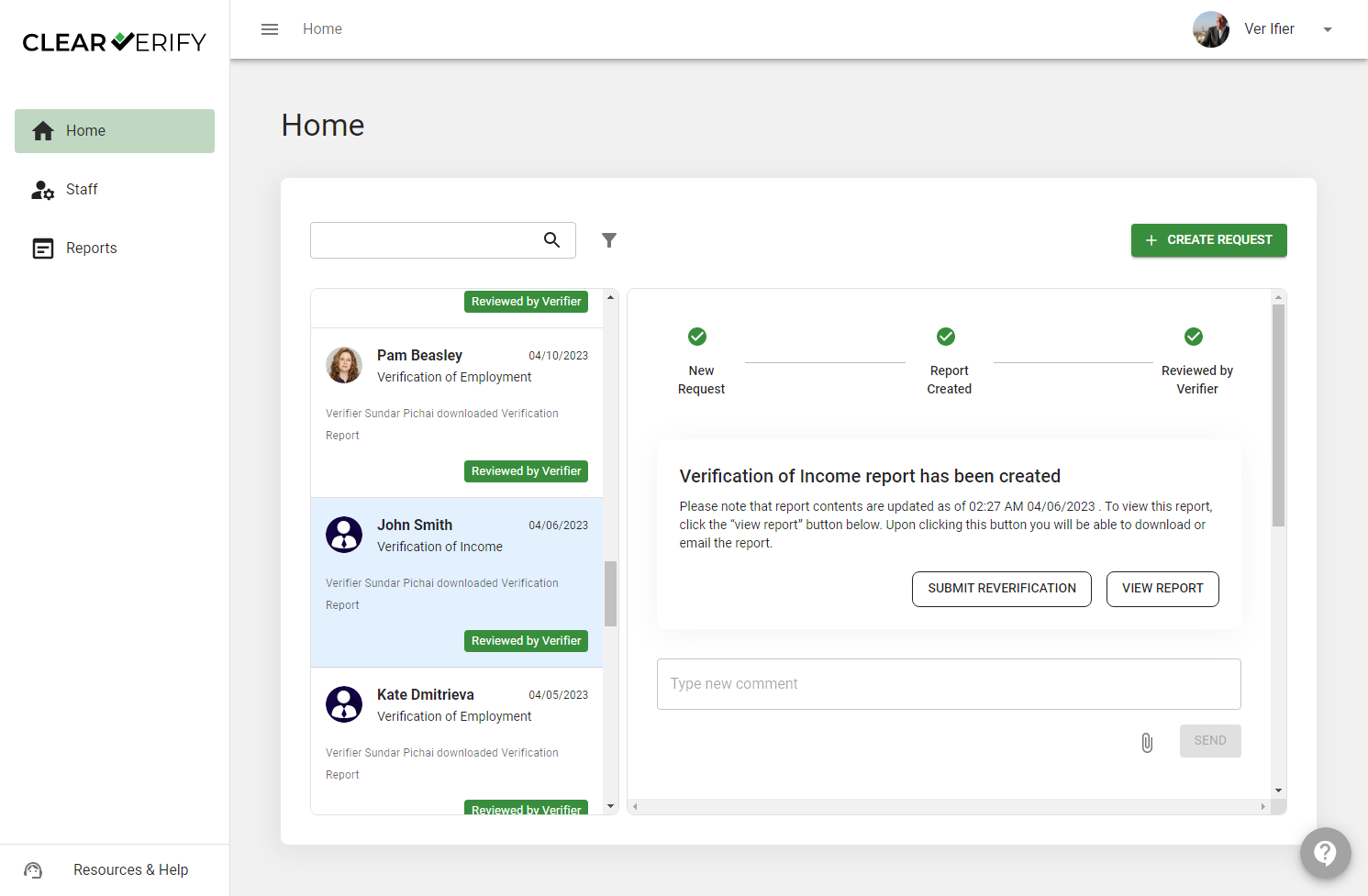Click Pam Beasley's avatar photo
1368x896 pixels.
[344, 365]
